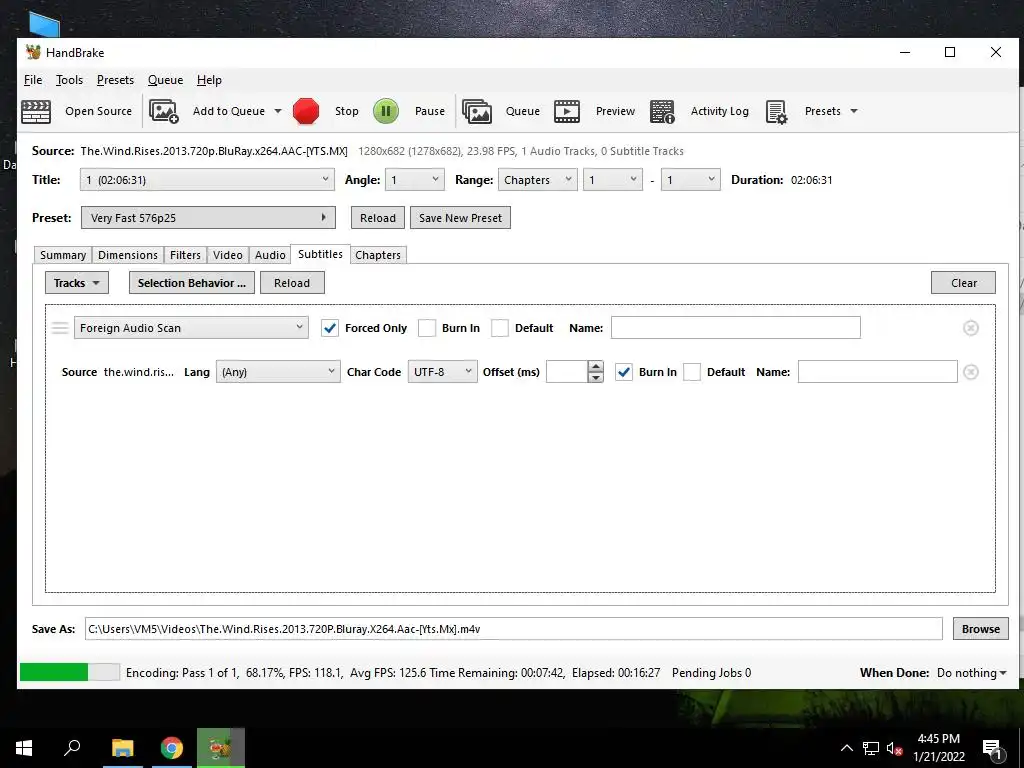Click the green encoding progress bar
Screen dimensions: 1024x768
pos(70,672)
